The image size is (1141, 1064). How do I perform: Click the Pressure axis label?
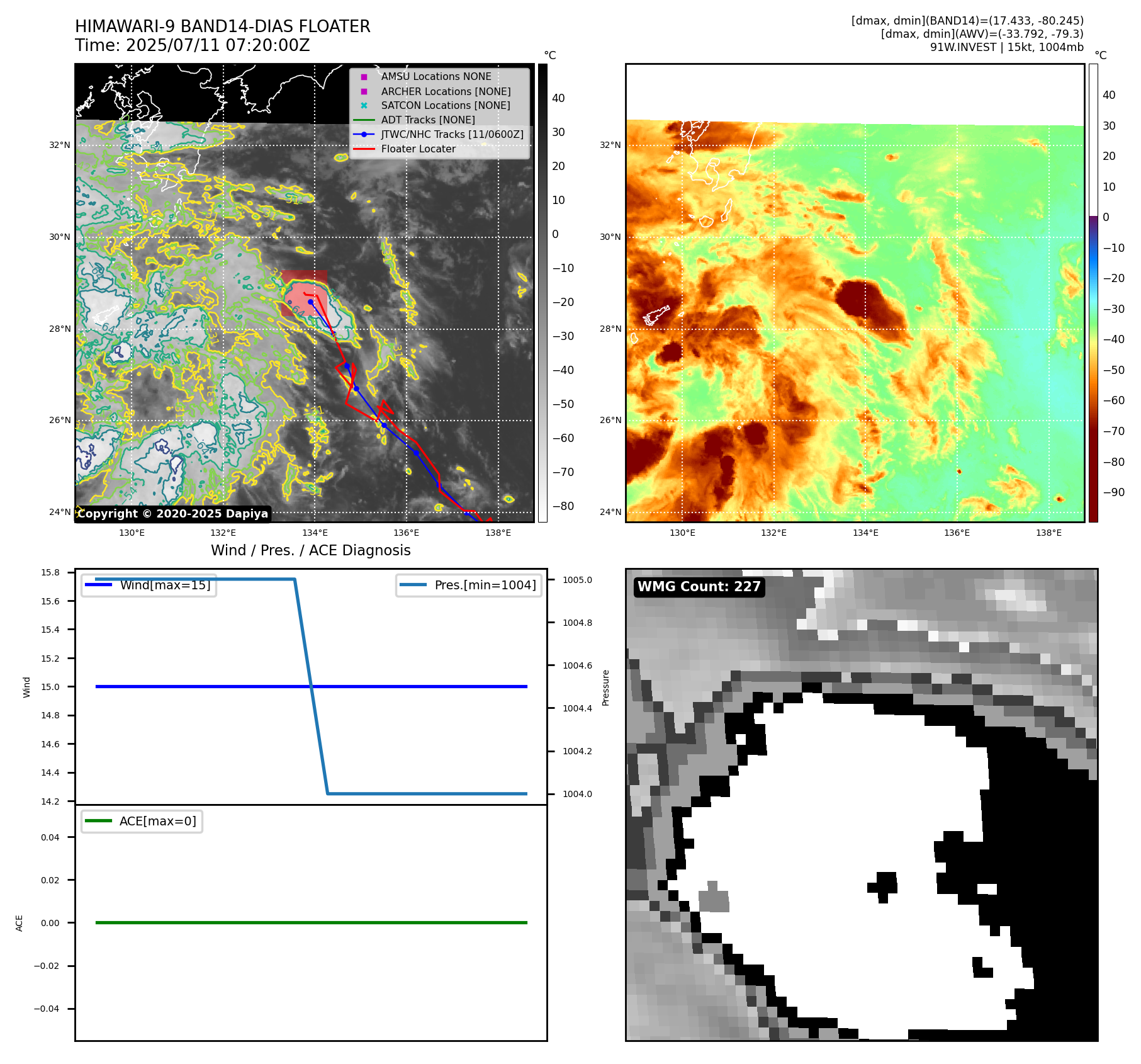pyautogui.click(x=605, y=688)
